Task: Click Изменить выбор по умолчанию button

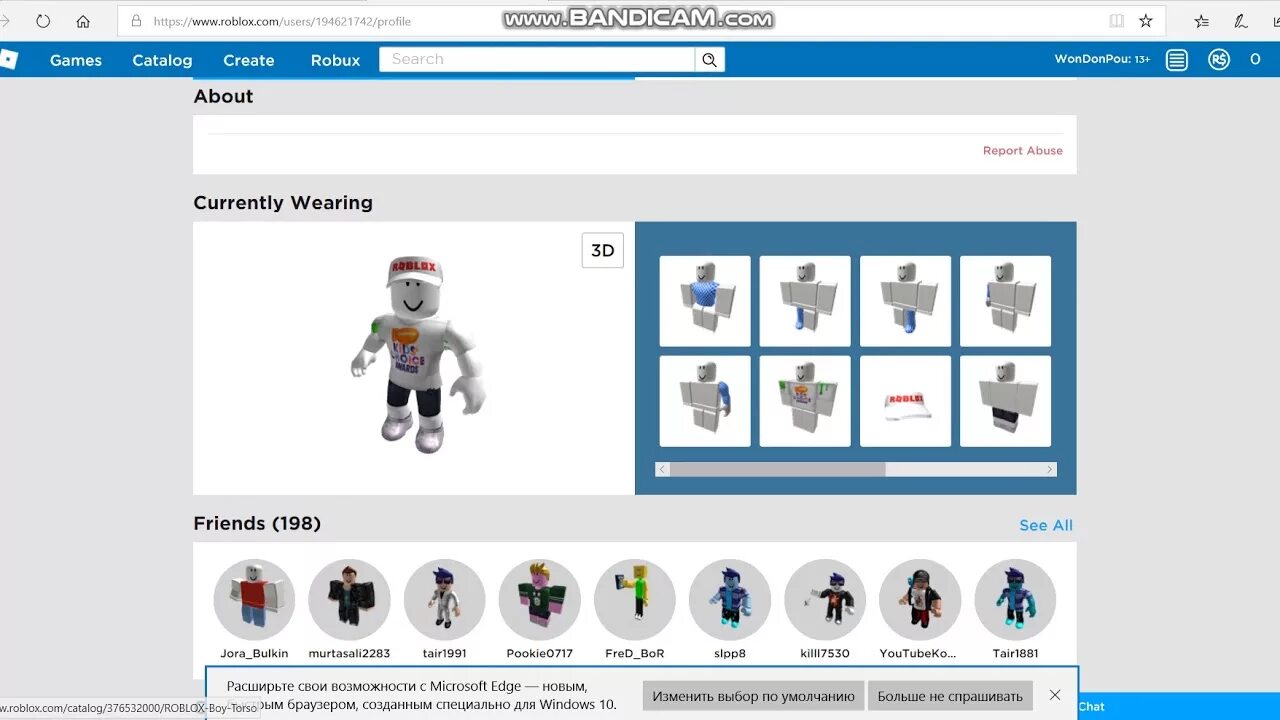Action: 753,696
